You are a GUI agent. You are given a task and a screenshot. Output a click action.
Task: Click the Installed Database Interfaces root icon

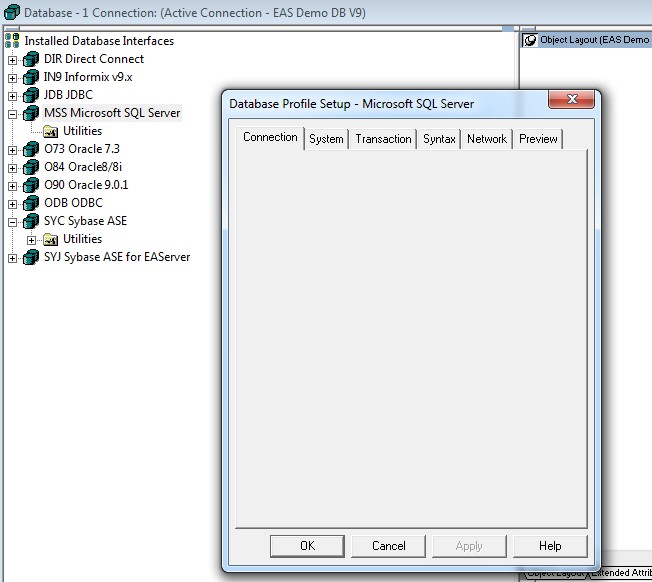pos(12,41)
